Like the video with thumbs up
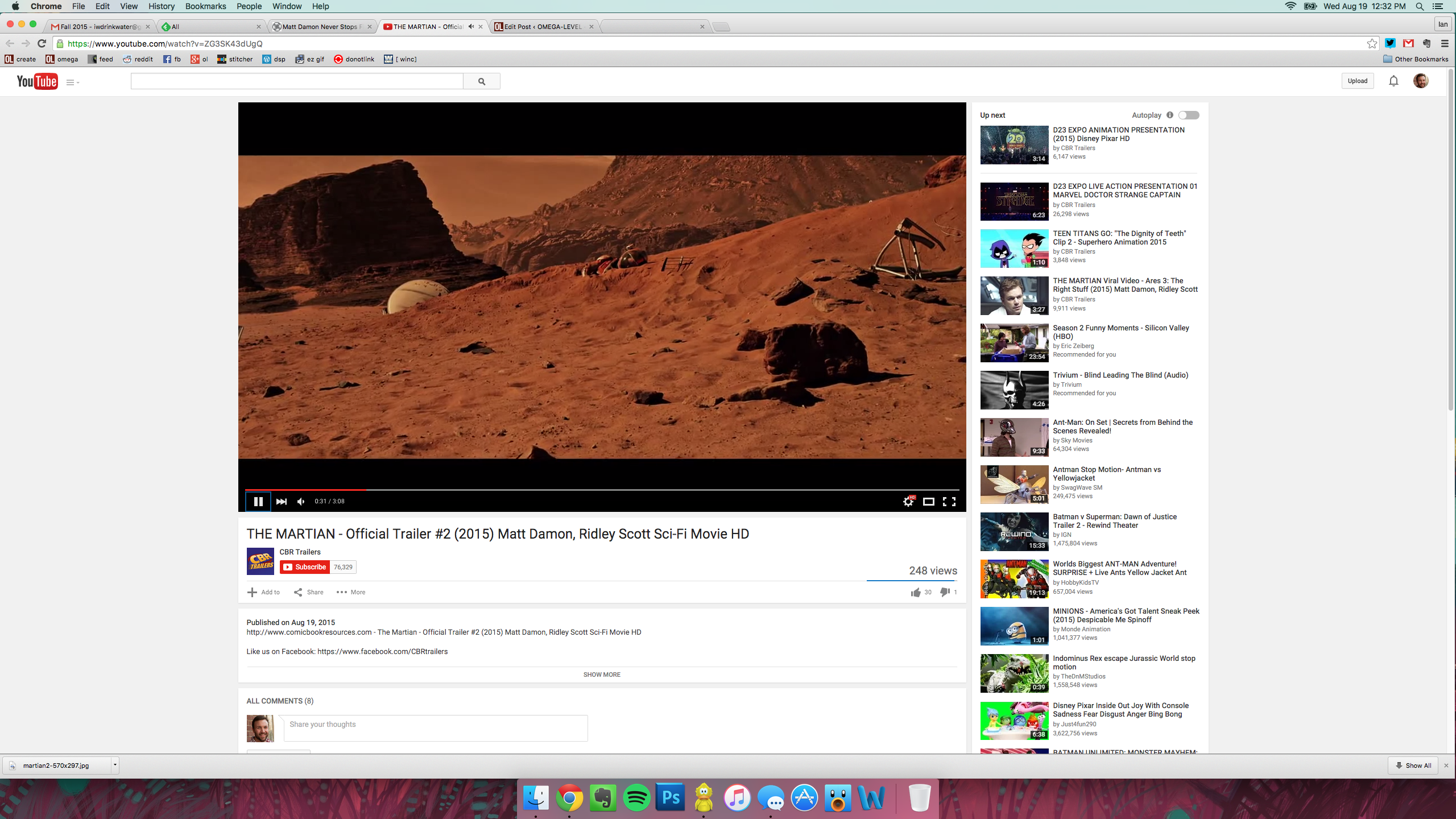 coord(916,593)
